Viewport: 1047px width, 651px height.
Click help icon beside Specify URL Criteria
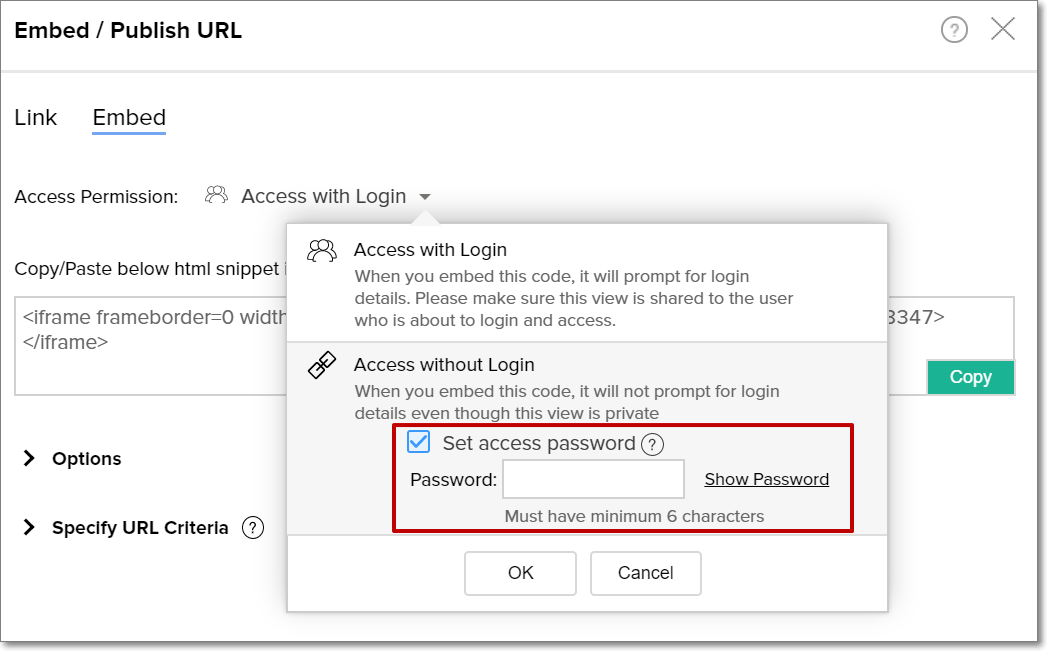253,528
